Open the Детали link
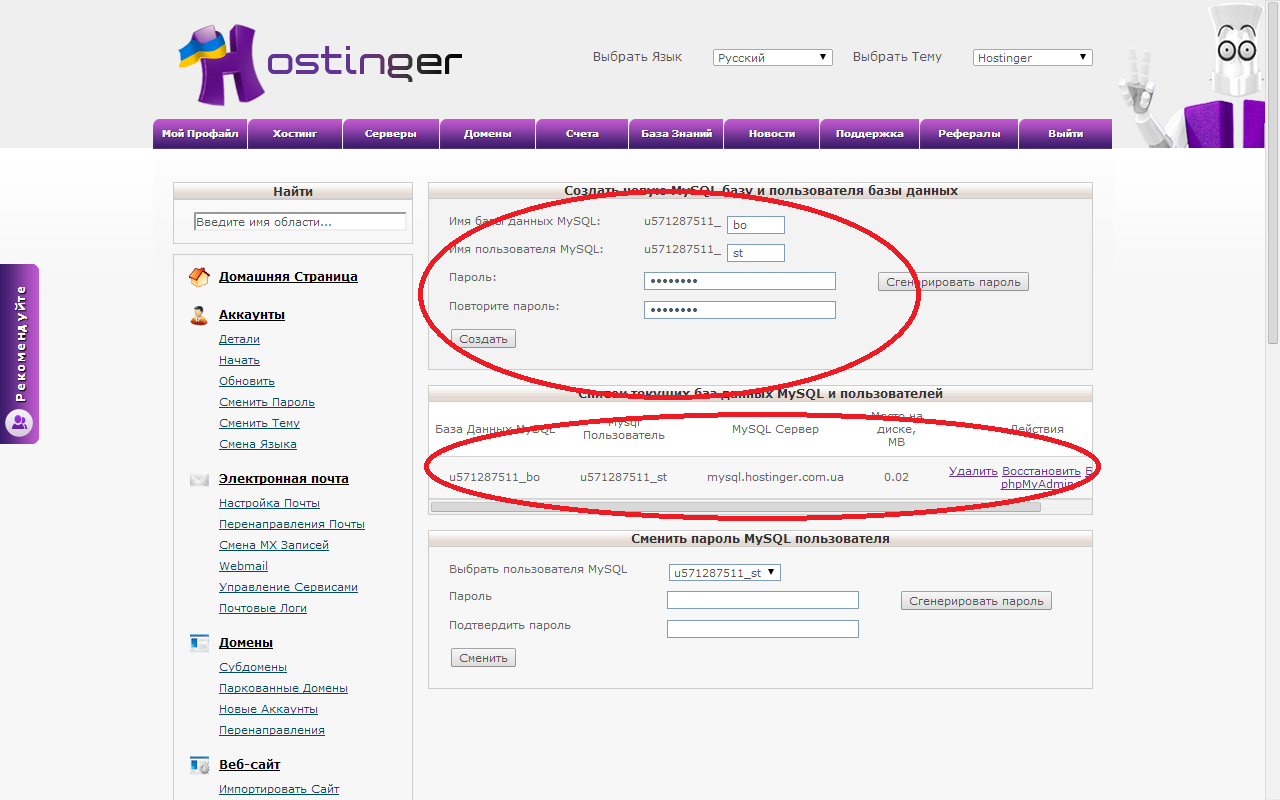Screen dimensions: 1280x800 click(239, 339)
